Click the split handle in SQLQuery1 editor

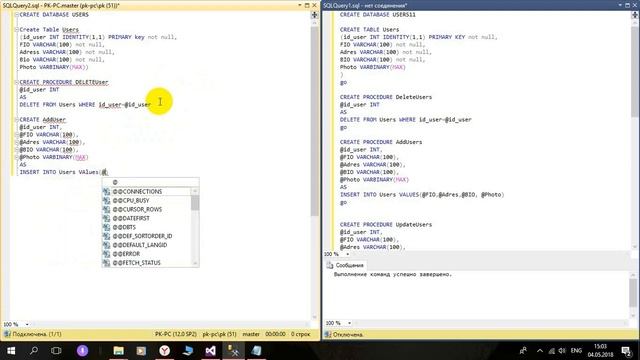click(x=635, y=15)
